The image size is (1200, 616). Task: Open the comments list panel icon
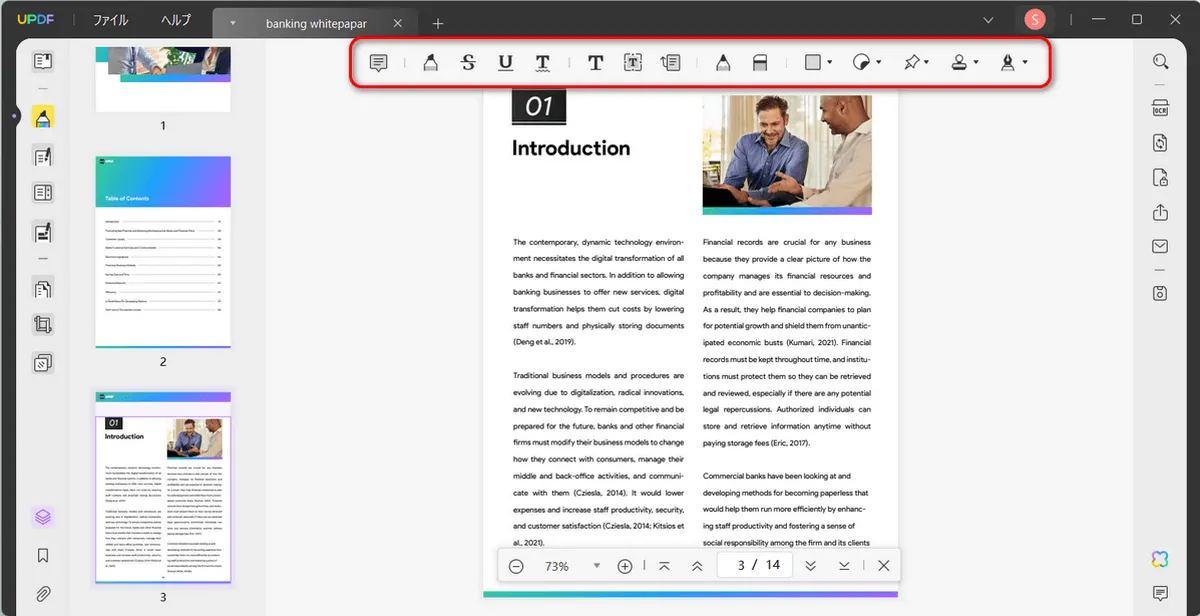(1160, 593)
